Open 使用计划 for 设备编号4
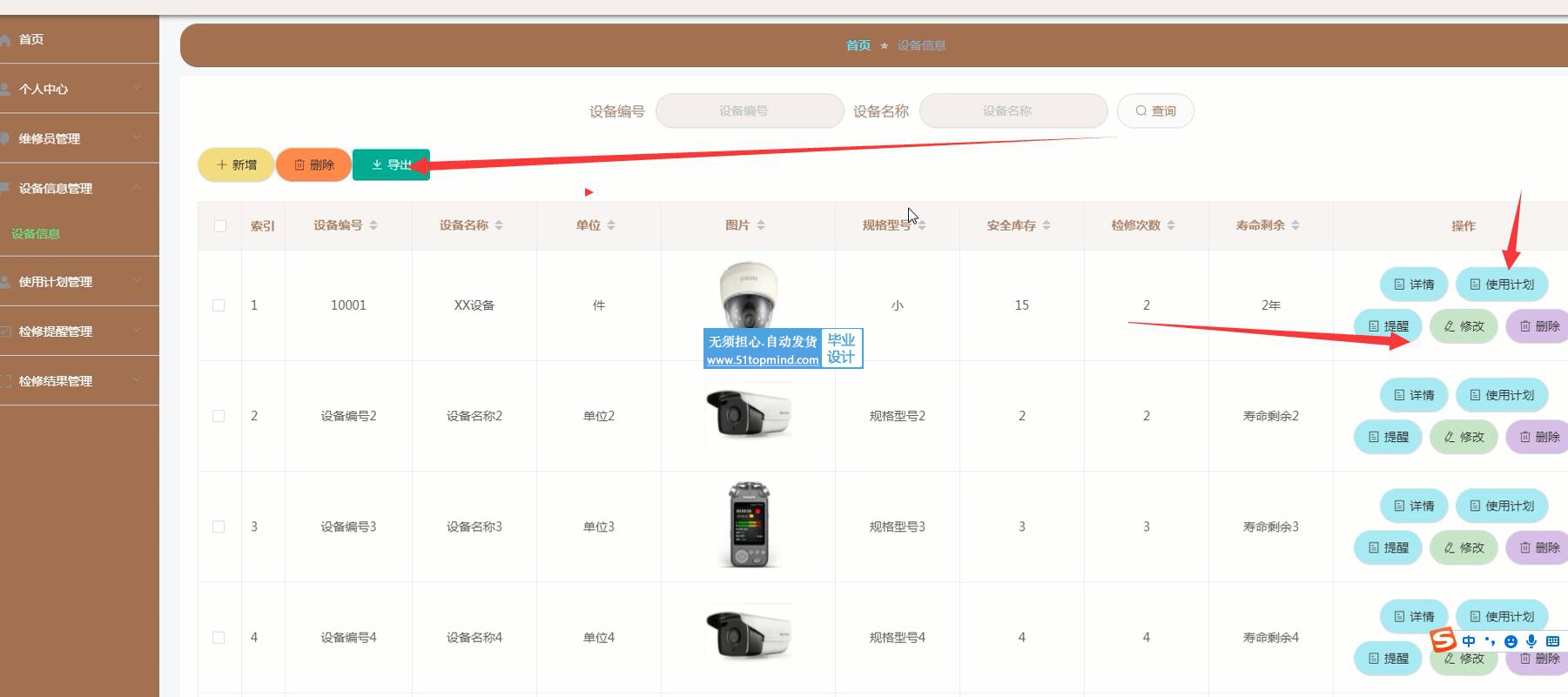 click(1502, 616)
